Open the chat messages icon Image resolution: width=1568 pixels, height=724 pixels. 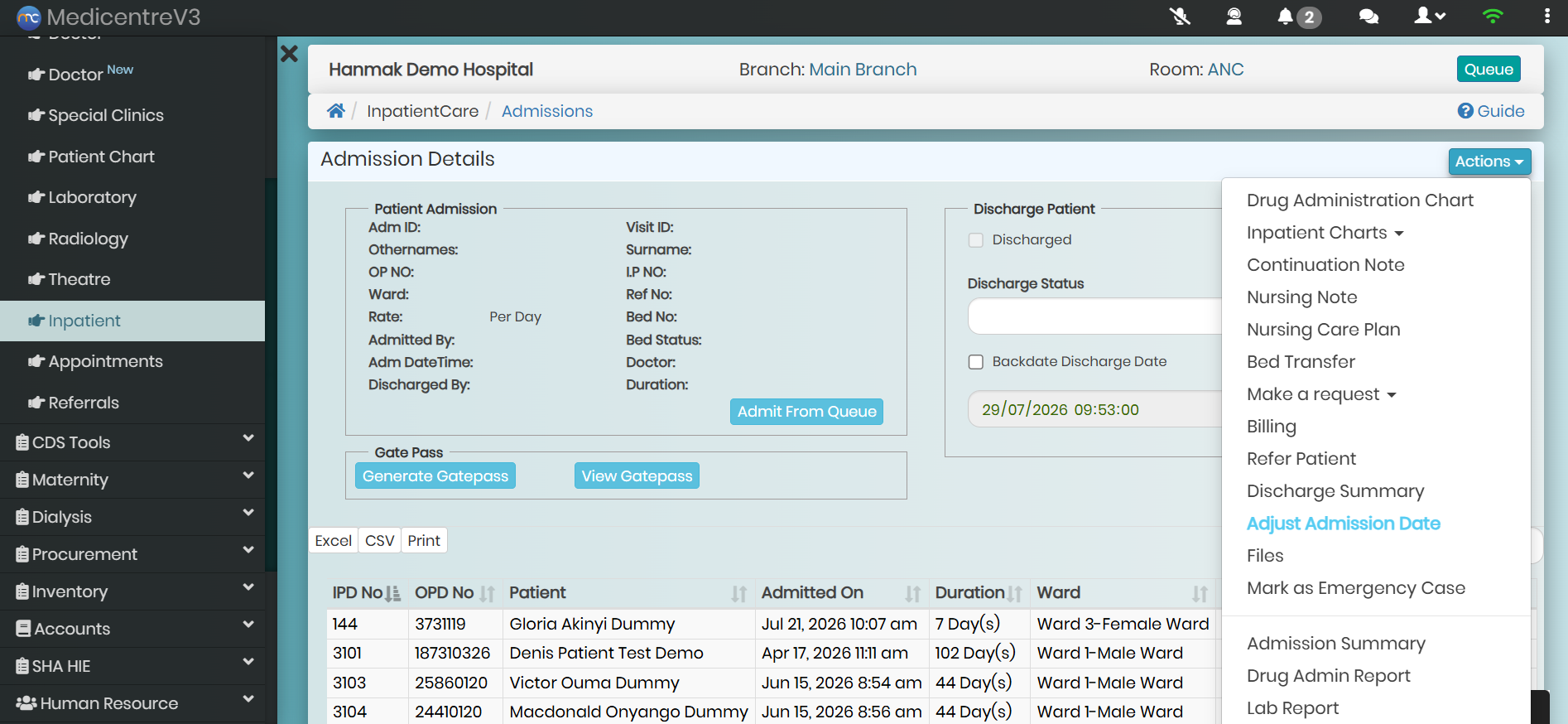[x=1368, y=17]
